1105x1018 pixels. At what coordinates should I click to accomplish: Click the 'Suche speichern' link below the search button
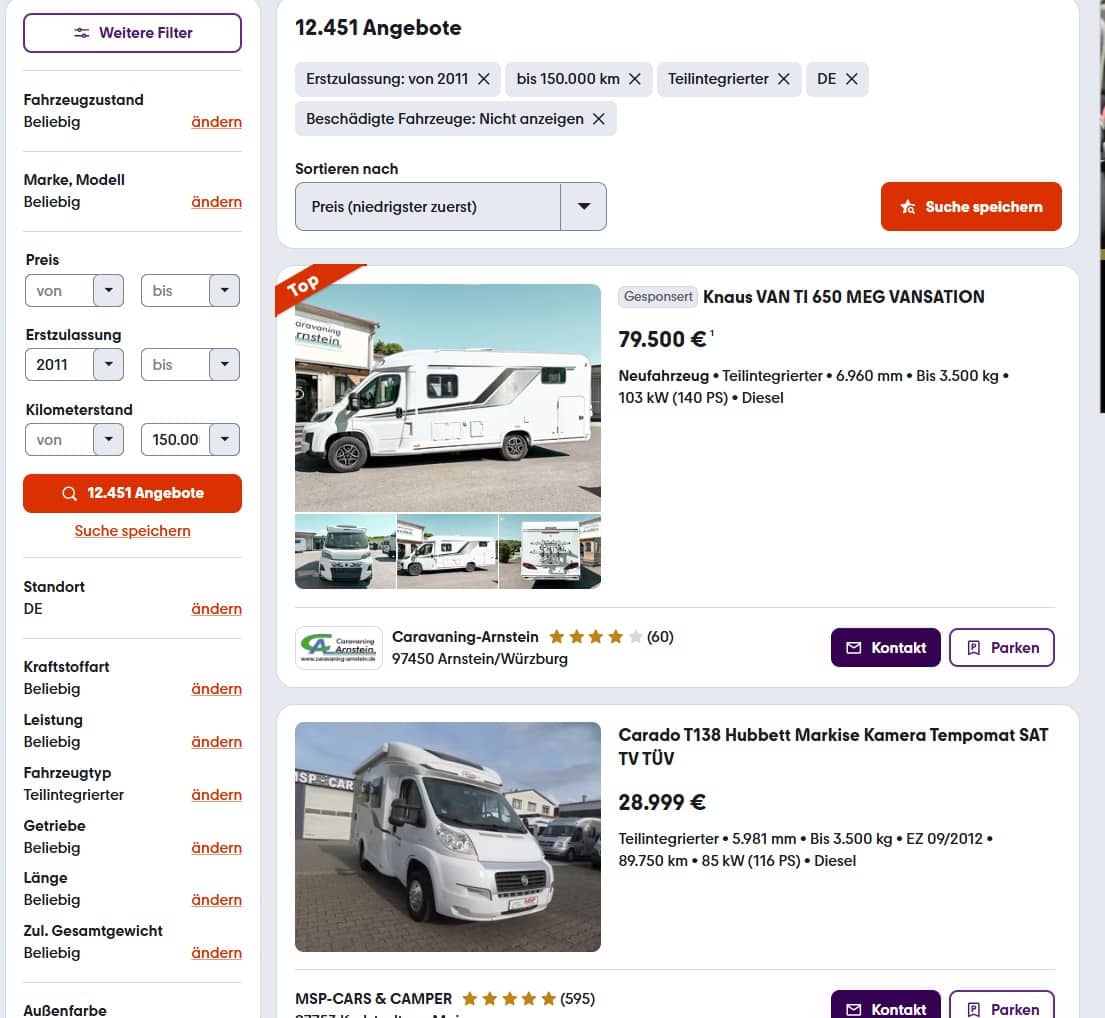pyautogui.click(x=132, y=530)
